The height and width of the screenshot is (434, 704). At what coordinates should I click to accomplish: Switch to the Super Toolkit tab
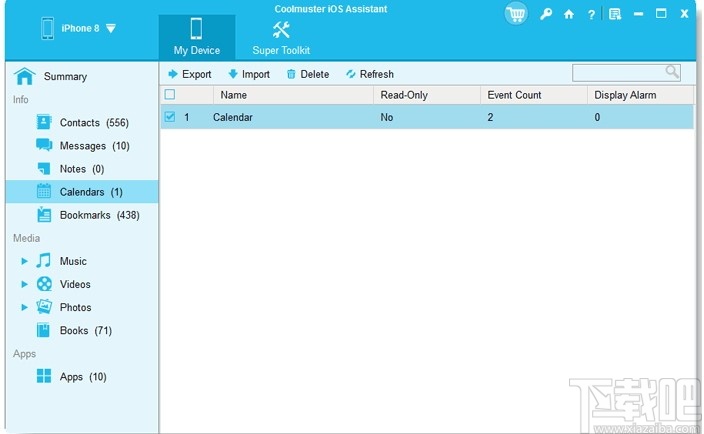pos(281,38)
